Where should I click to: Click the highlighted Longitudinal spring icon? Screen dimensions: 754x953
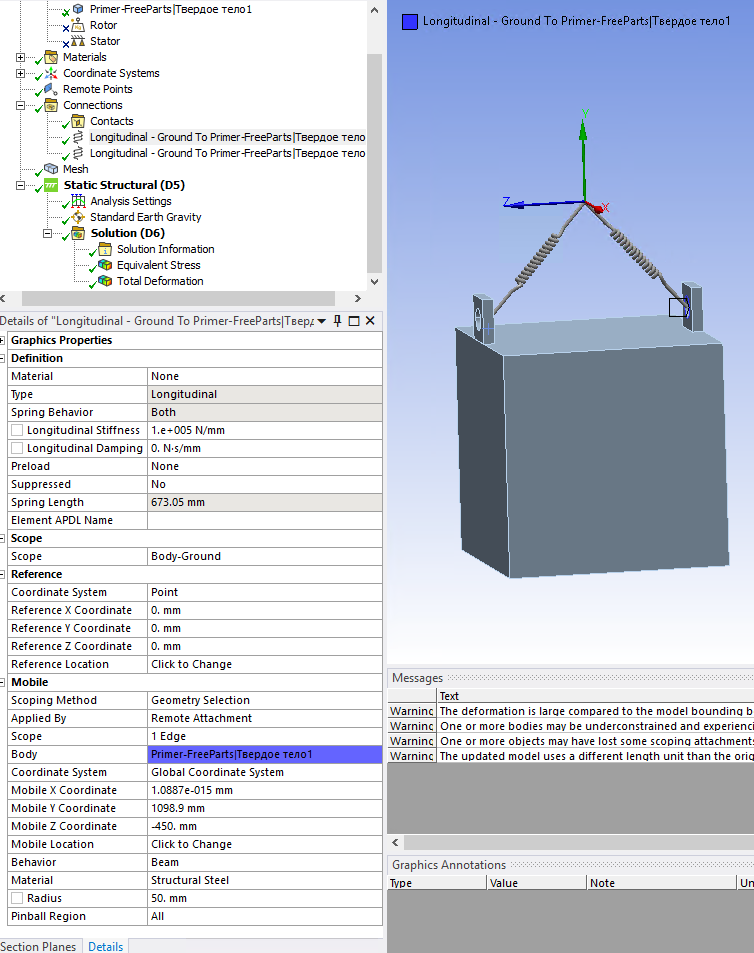[78, 137]
